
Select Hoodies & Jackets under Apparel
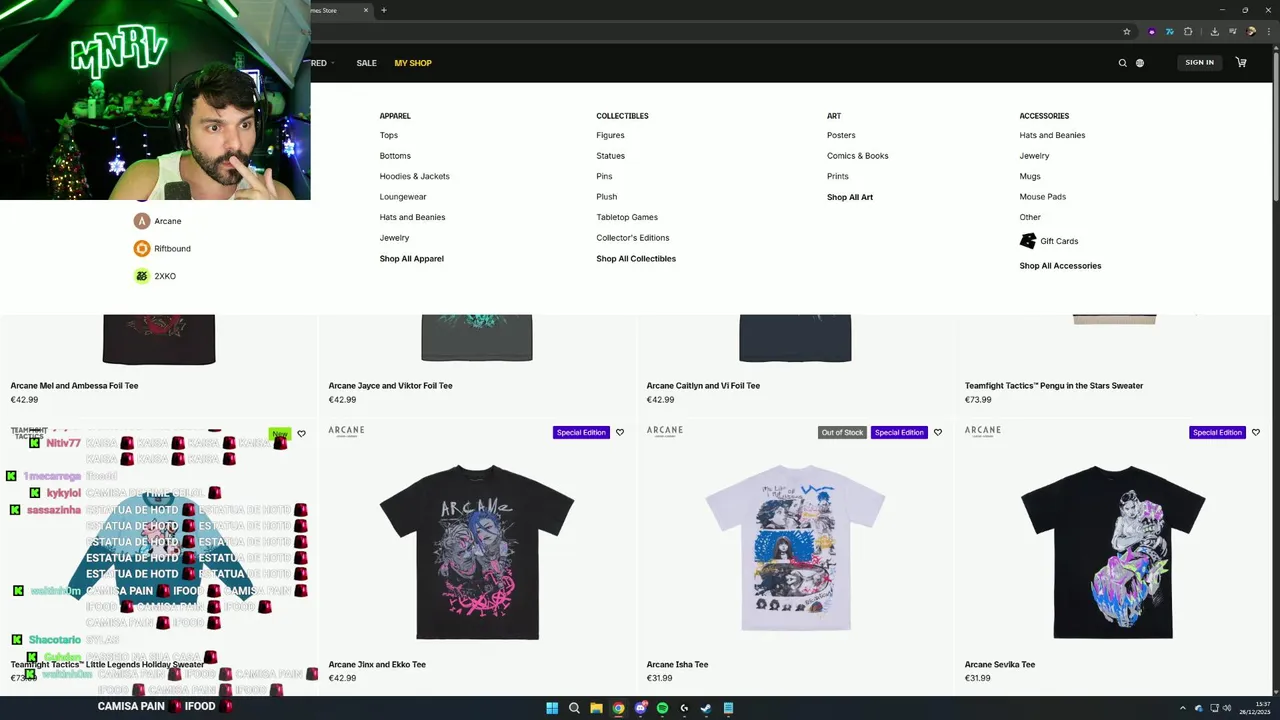tap(415, 176)
